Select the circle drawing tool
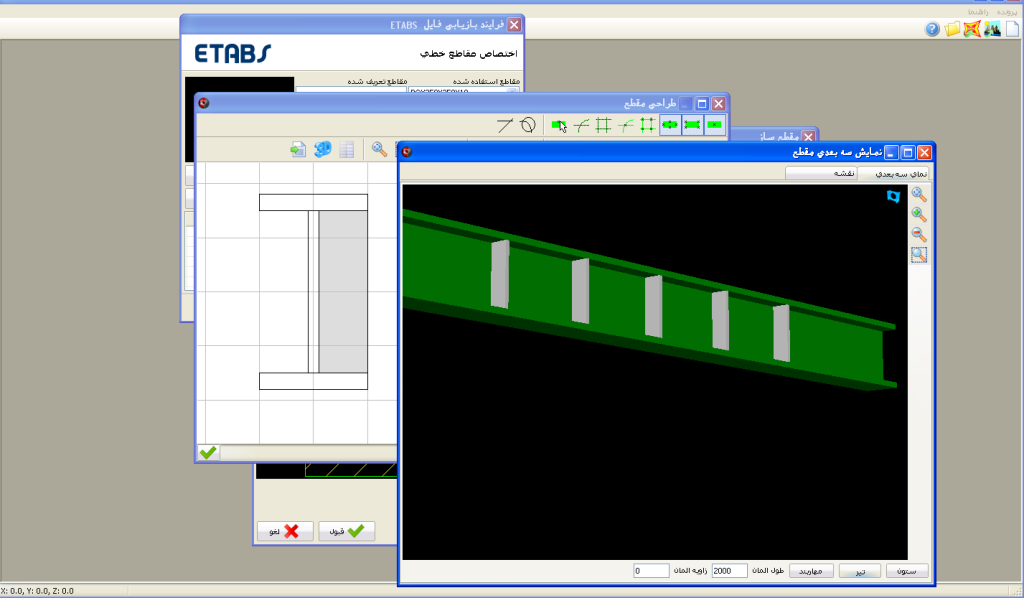Image resolution: width=1024 pixels, height=598 pixels. 527,125
